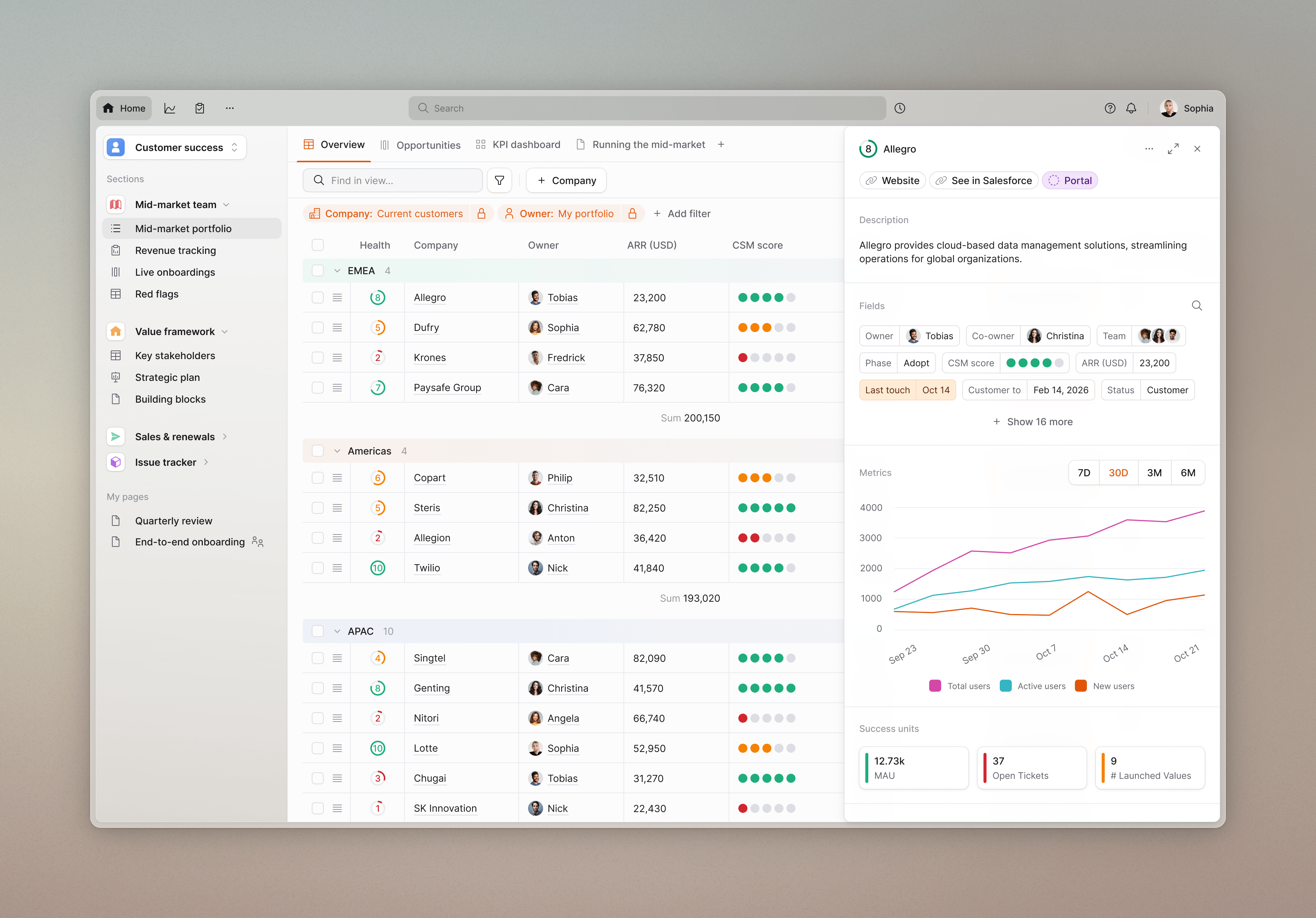This screenshot has height=918, width=1316.
Task: Open the Issue tracker section
Action: pos(165,462)
